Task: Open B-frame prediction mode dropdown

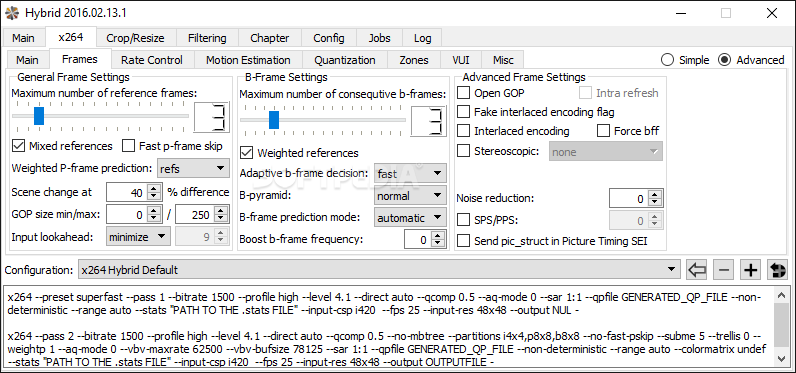Action: click(x=410, y=218)
